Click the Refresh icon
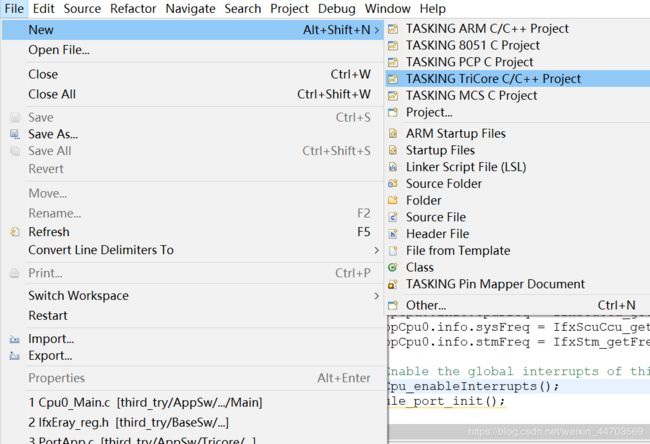Image resolution: width=650 pixels, height=444 pixels. coord(15,232)
